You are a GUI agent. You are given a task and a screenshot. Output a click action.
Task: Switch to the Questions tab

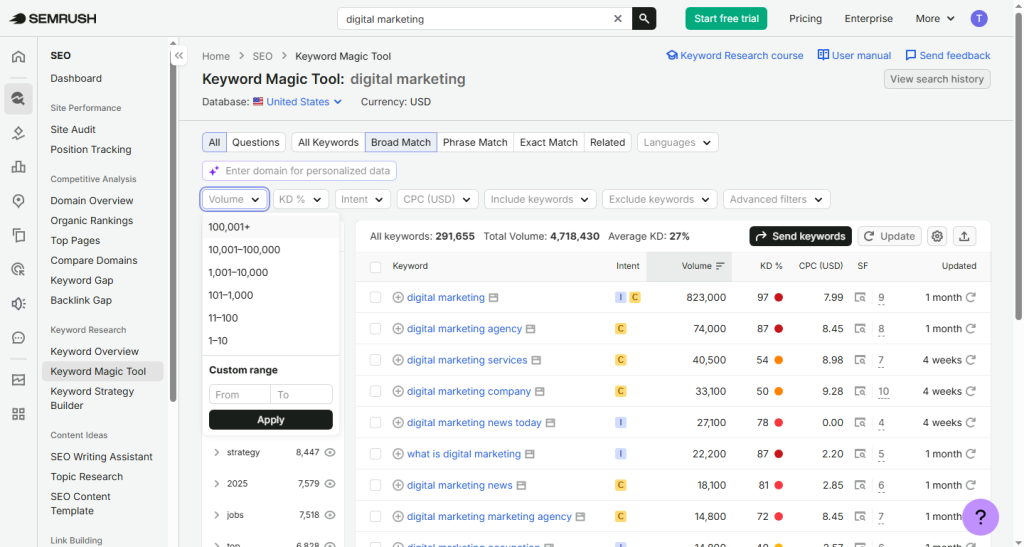pos(255,142)
